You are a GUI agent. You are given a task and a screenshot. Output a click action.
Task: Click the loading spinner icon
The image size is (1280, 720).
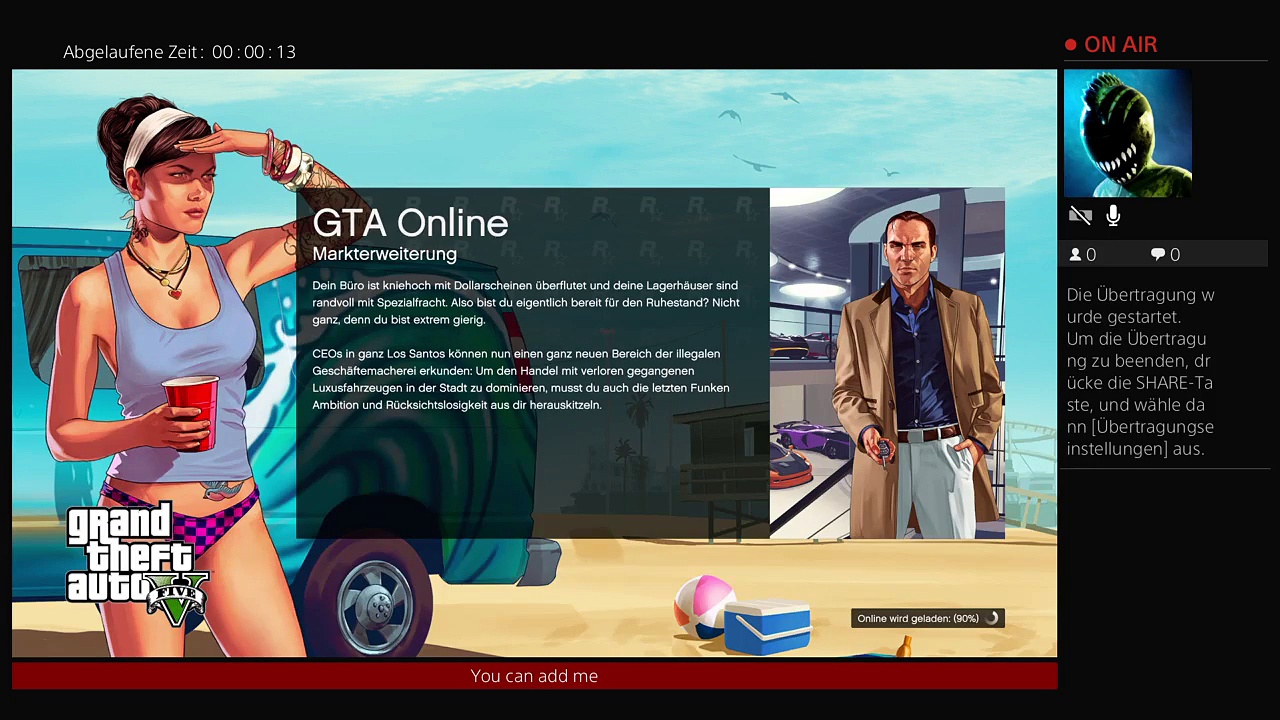pos(991,619)
